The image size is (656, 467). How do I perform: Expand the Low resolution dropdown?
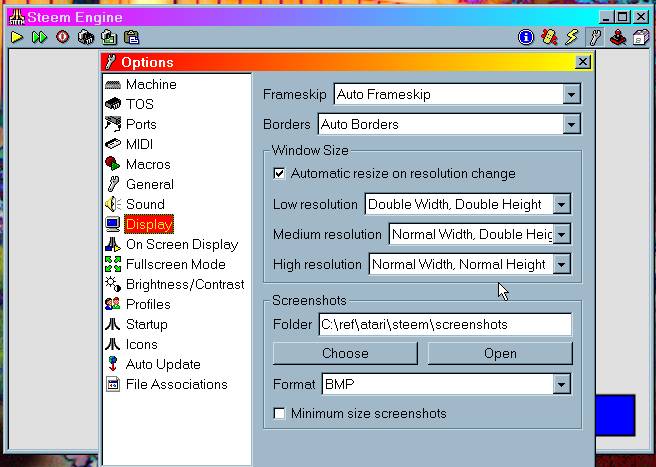tap(561, 205)
